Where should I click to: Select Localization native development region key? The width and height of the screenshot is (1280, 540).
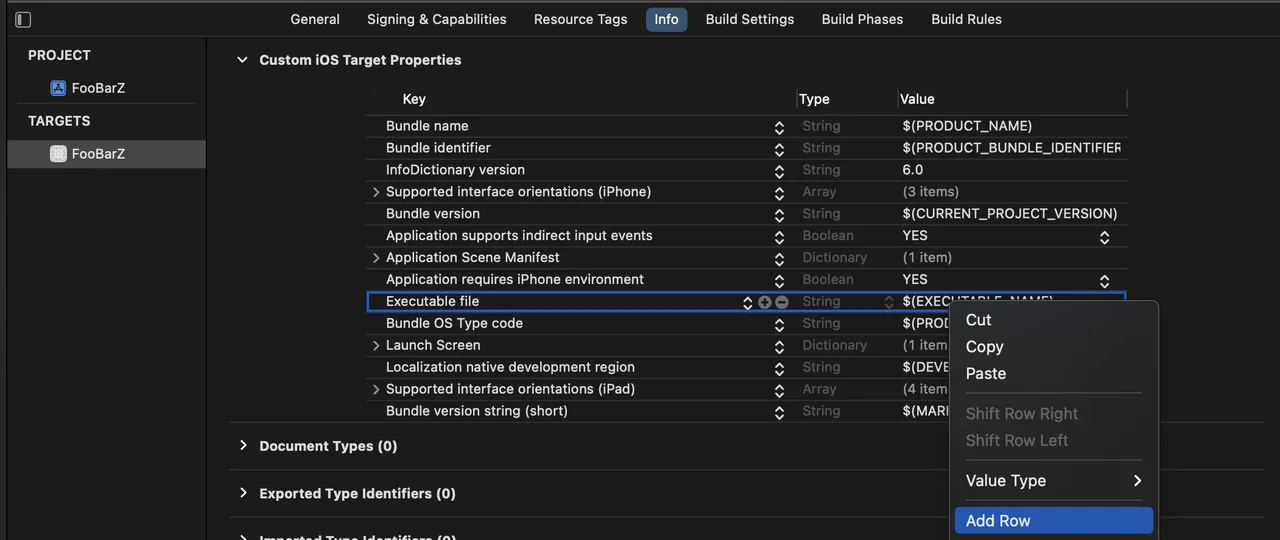click(x=510, y=367)
